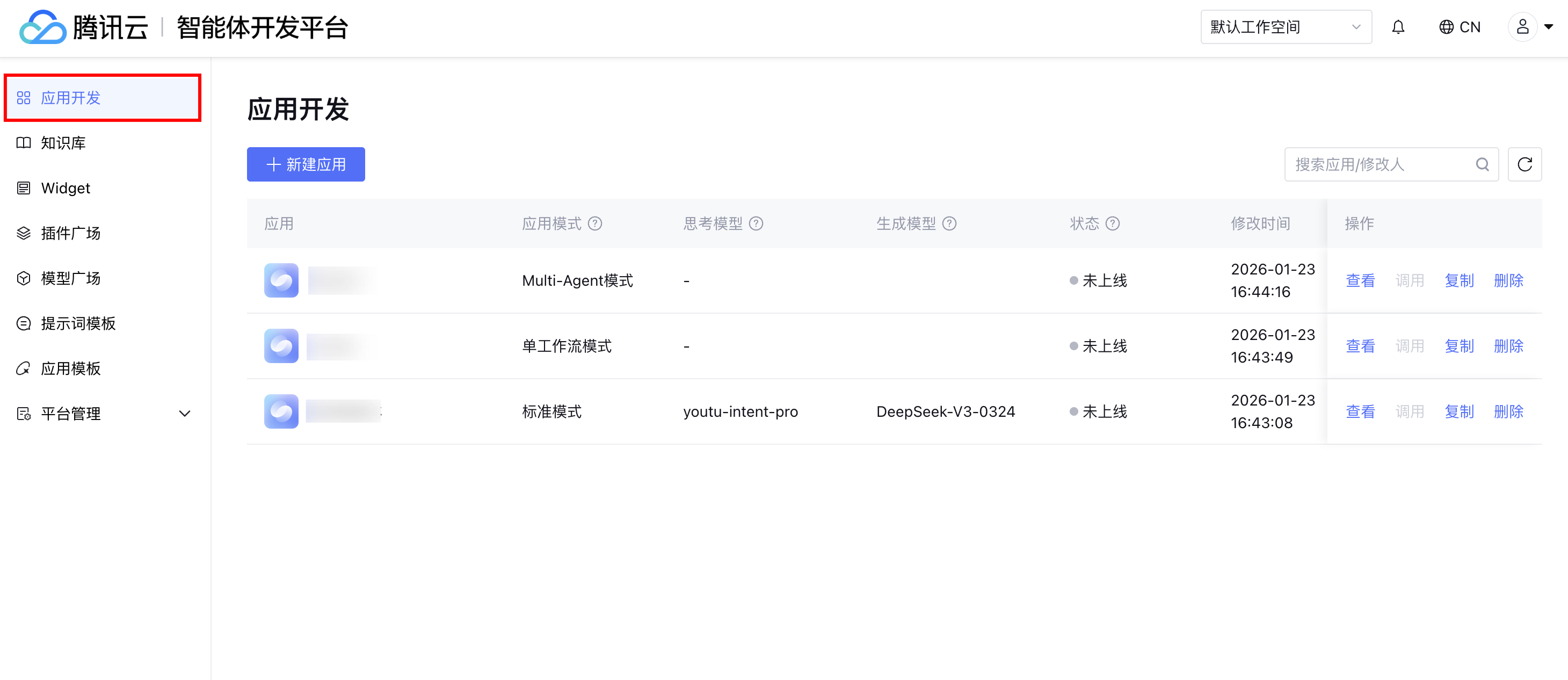Click the Tencent Cloud logo

tap(42, 27)
